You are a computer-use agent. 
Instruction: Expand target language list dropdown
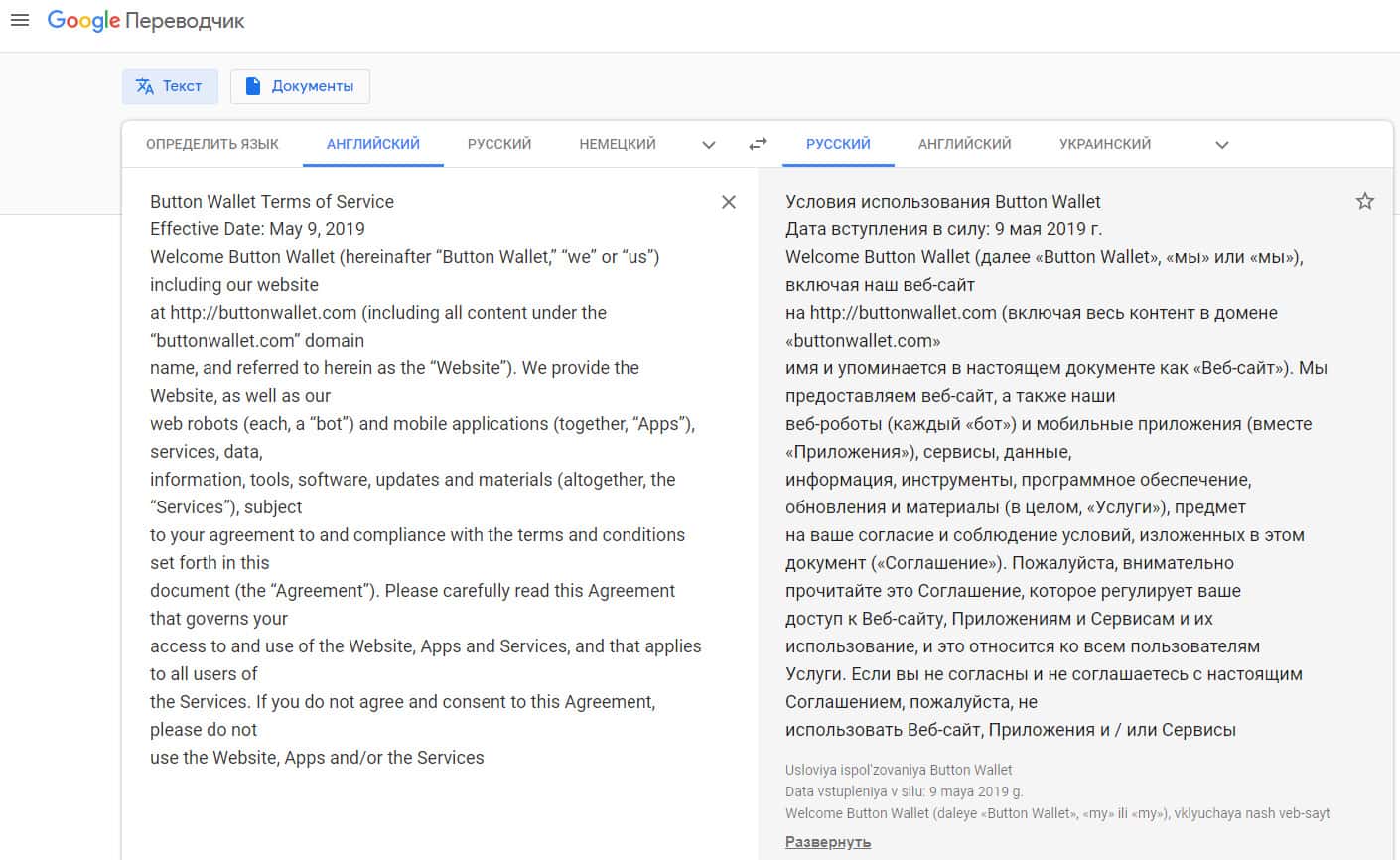pyautogui.click(x=1222, y=145)
